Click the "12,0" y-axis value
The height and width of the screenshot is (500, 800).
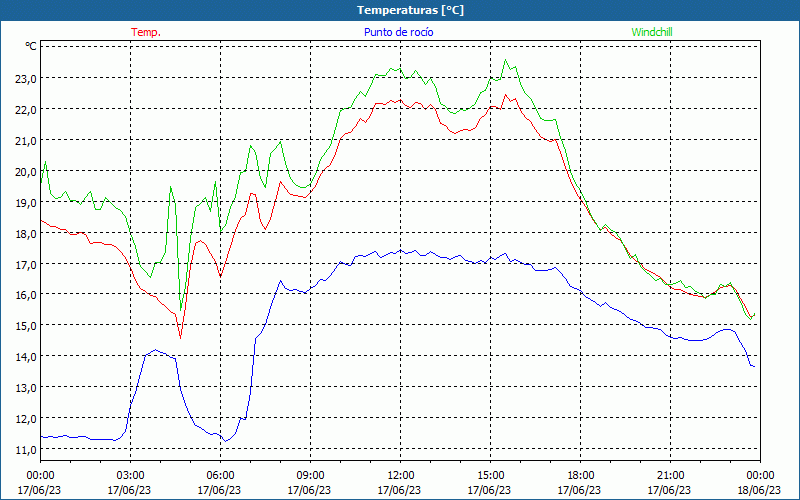[x=27, y=418]
